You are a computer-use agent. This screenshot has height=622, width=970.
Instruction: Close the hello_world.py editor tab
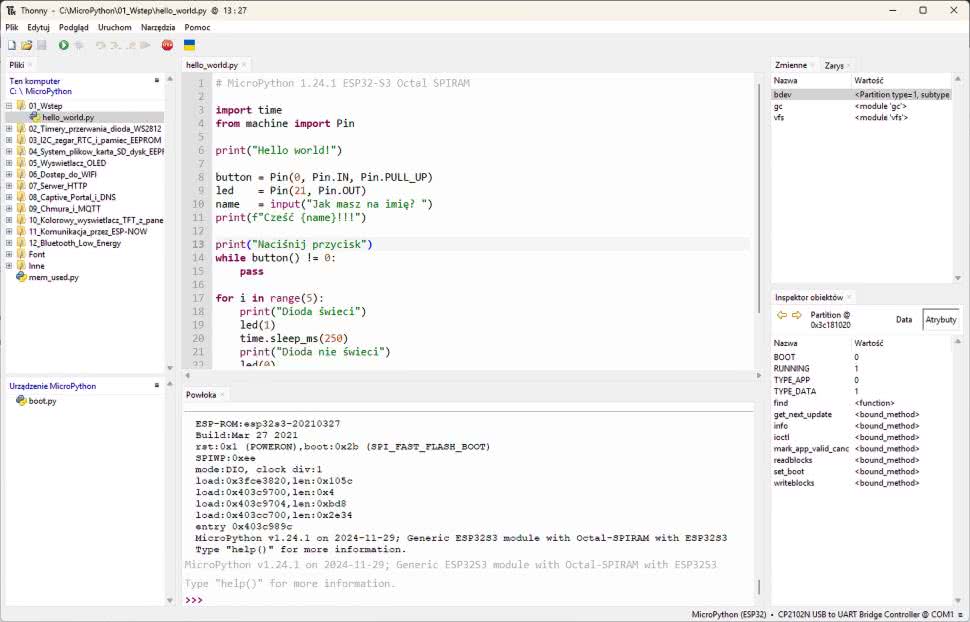[x=244, y=65]
